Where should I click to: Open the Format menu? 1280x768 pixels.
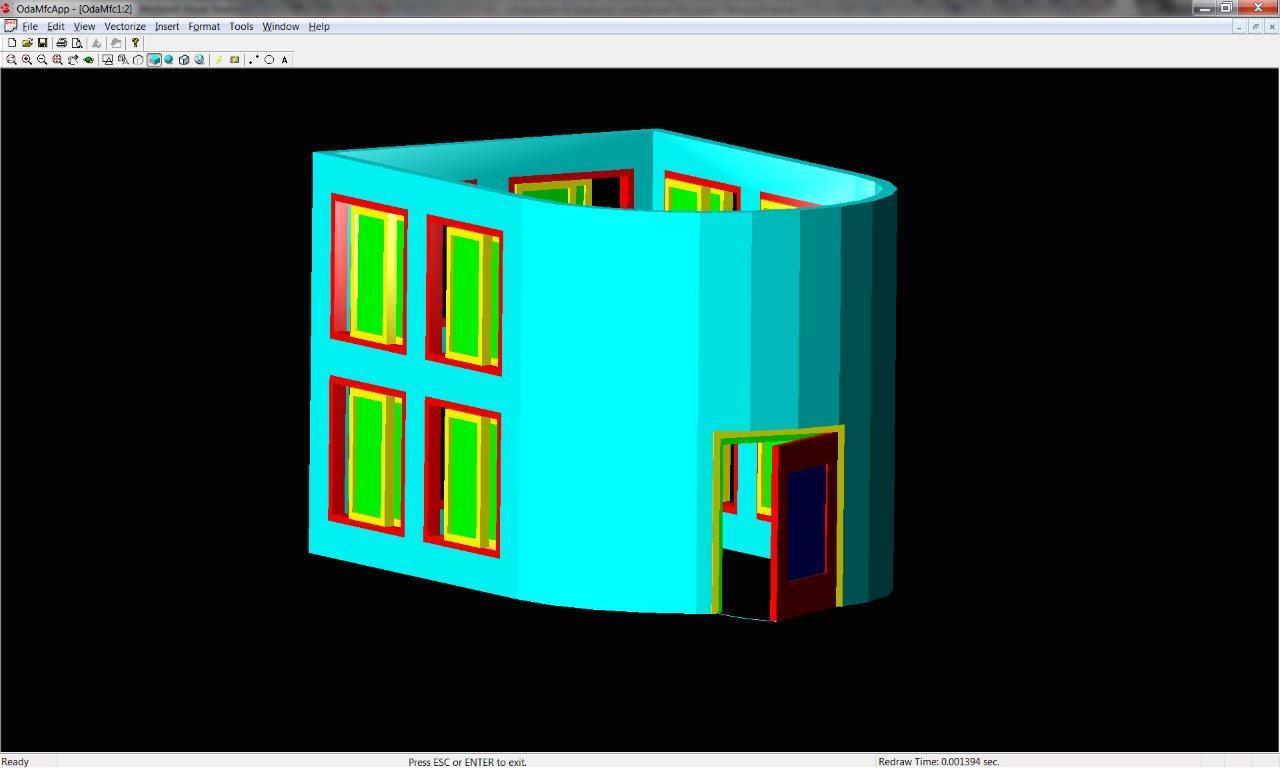[x=204, y=26]
